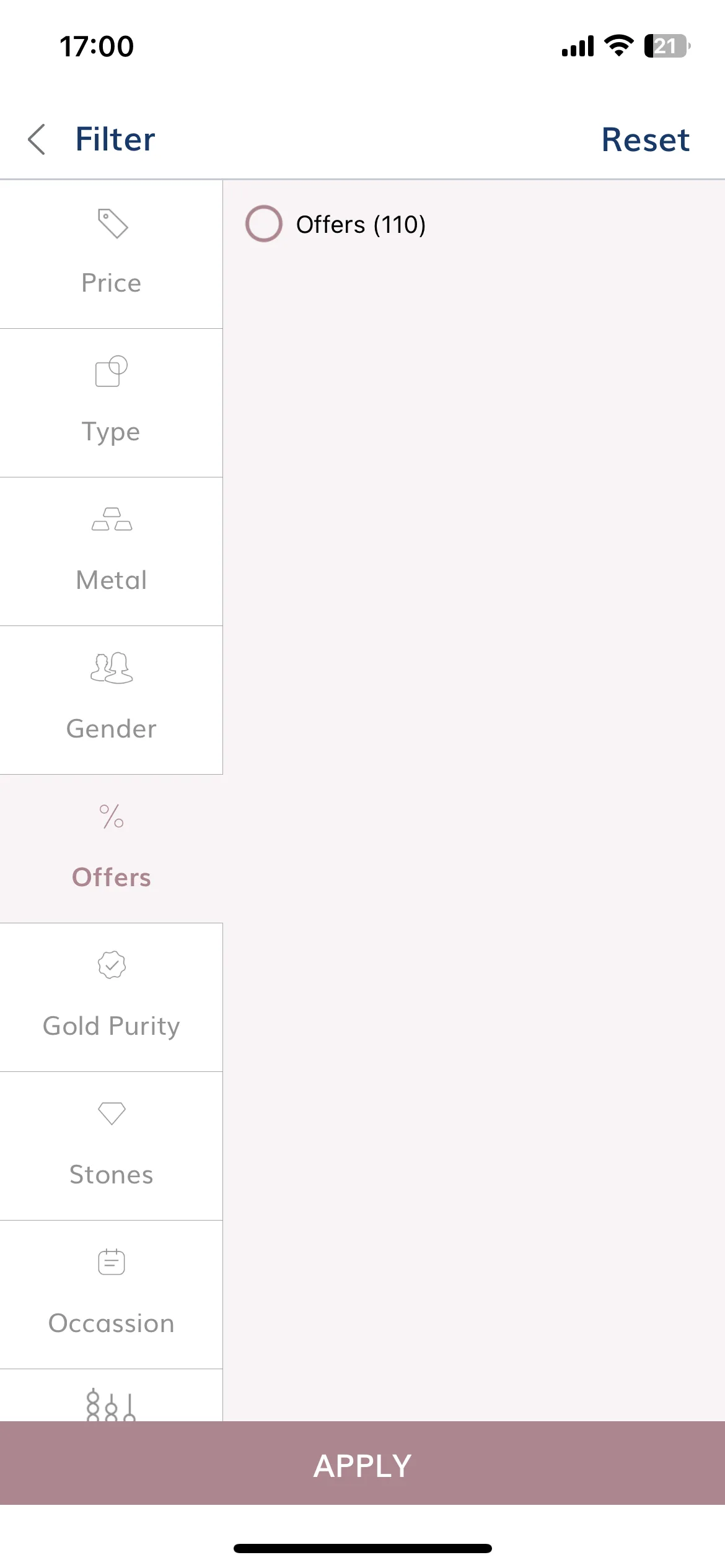Open the partially visible beads icon
Viewport: 725px width, 1568px height.
coord(111,1405)
